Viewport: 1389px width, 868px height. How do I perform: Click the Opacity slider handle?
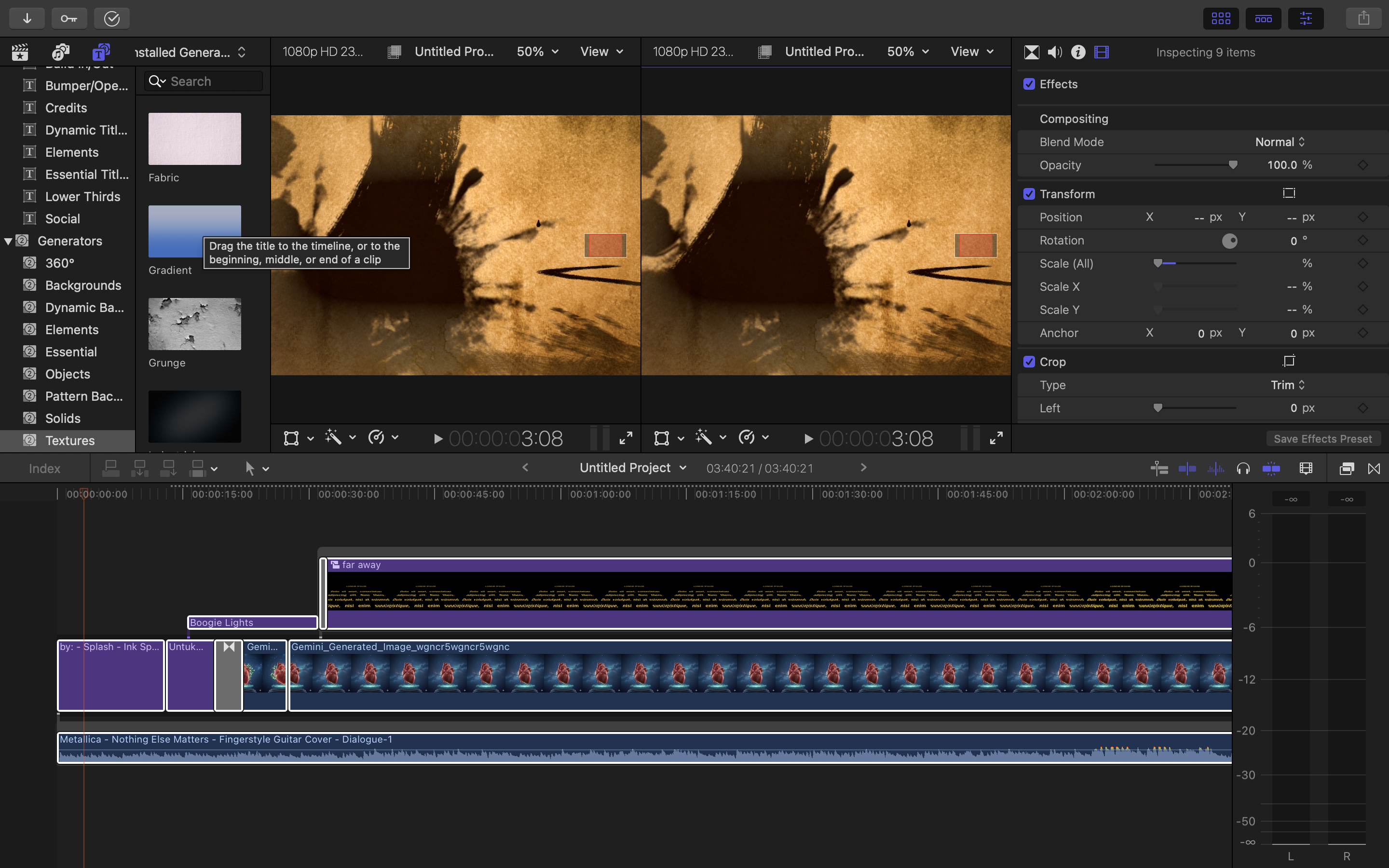1232,165
